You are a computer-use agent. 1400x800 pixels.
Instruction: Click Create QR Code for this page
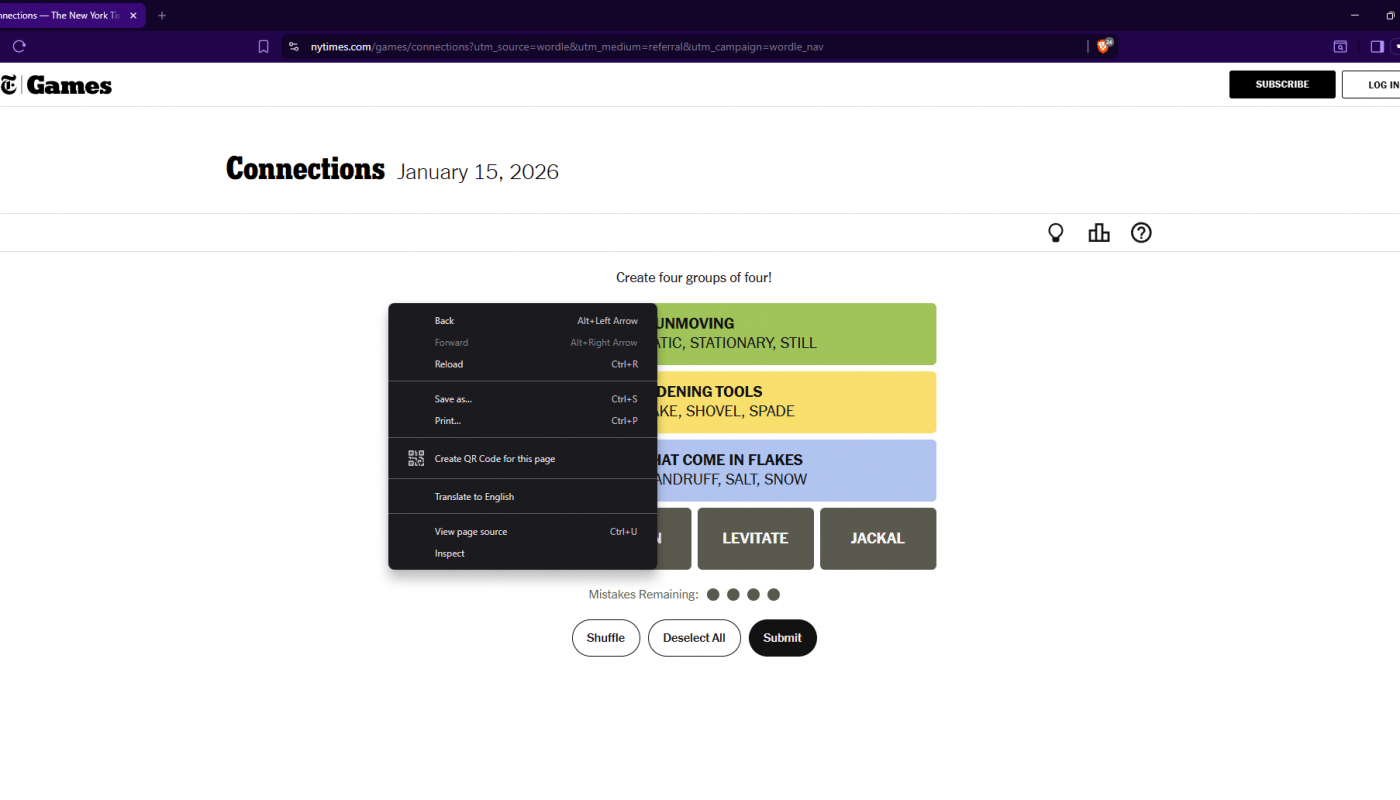tap(494, 459)
